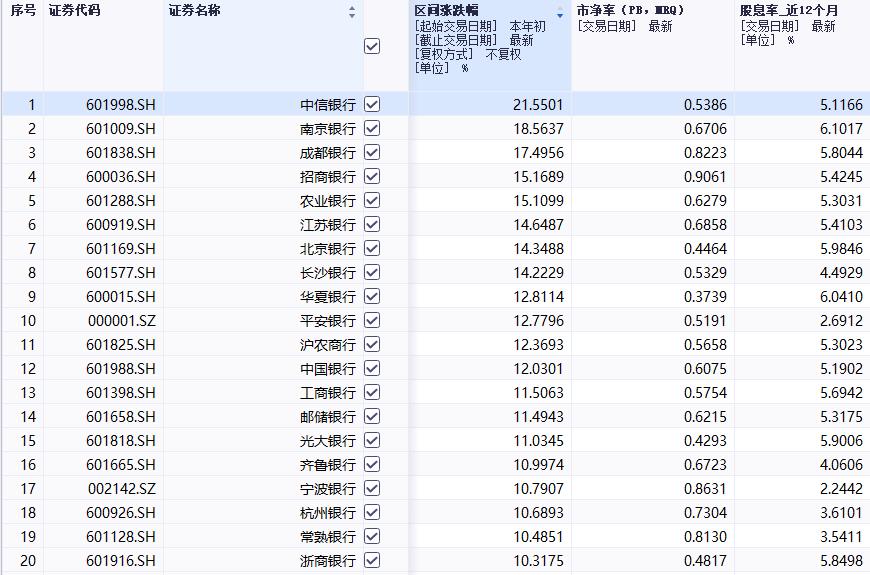
Task: Uncheck the checkbox for 工商银行
Action: click(372, 392)
